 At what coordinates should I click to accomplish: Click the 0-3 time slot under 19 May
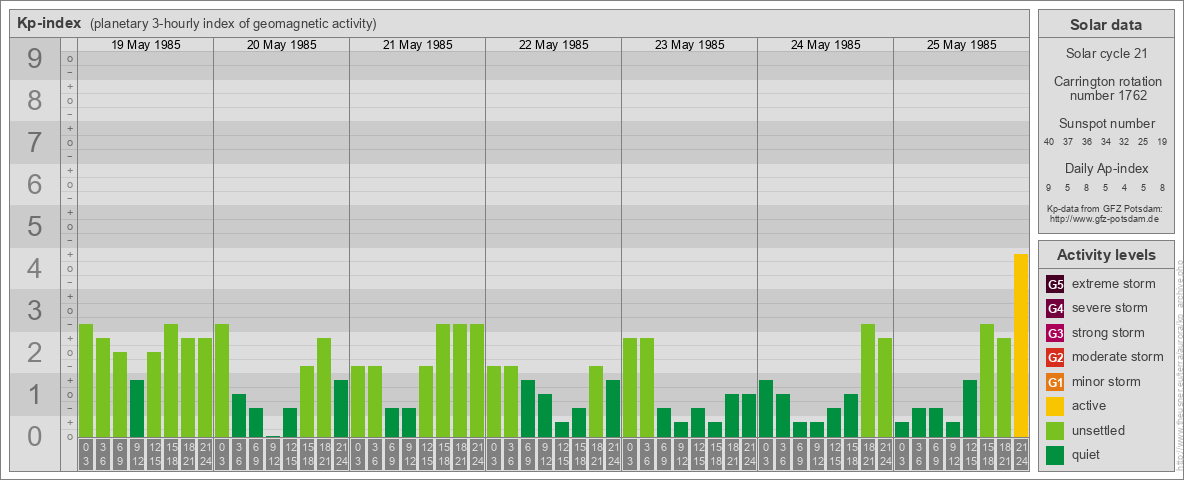click(x=86, y=455)
